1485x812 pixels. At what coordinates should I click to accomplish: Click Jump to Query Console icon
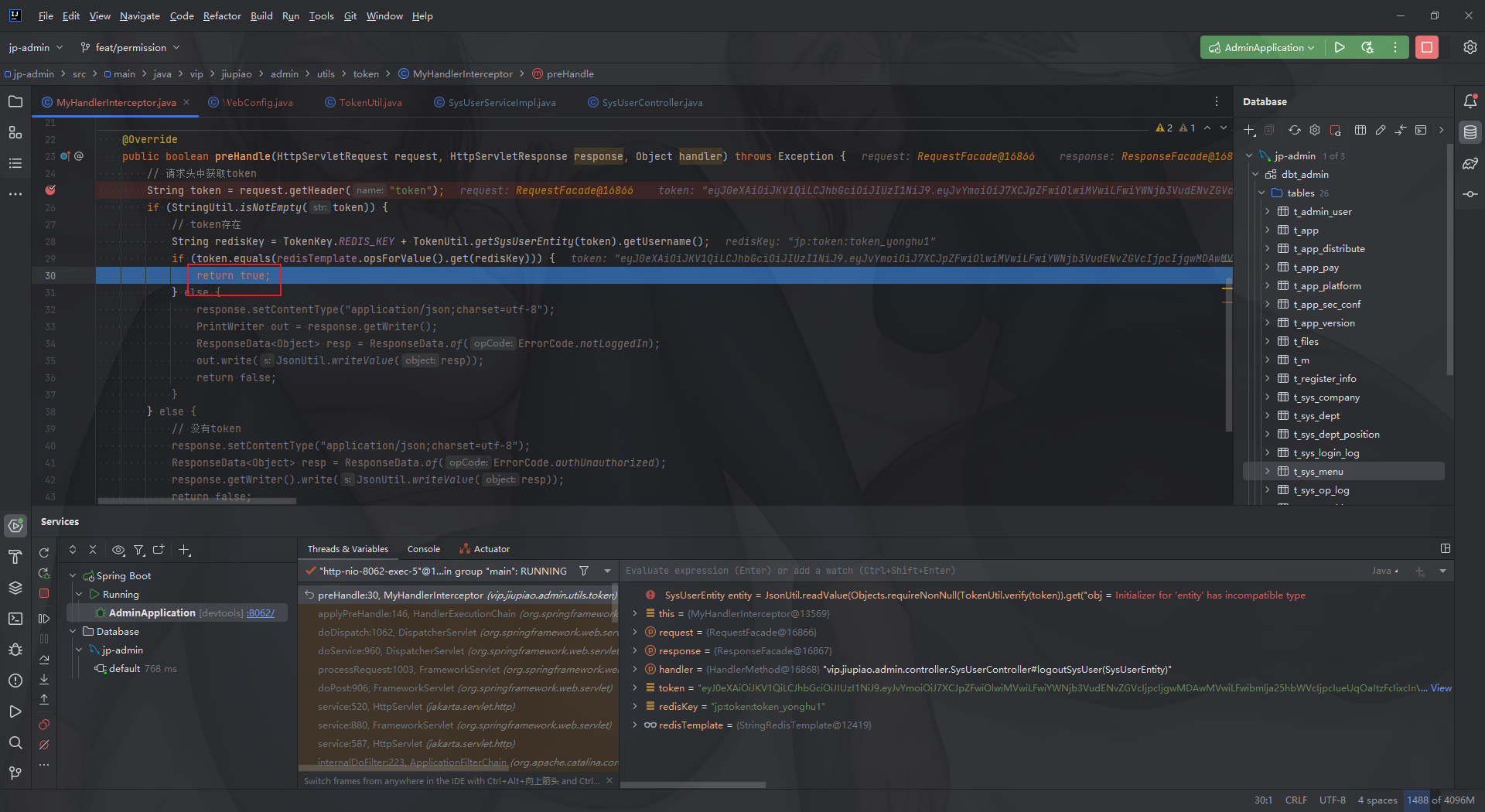click(x=1421, y=130)
